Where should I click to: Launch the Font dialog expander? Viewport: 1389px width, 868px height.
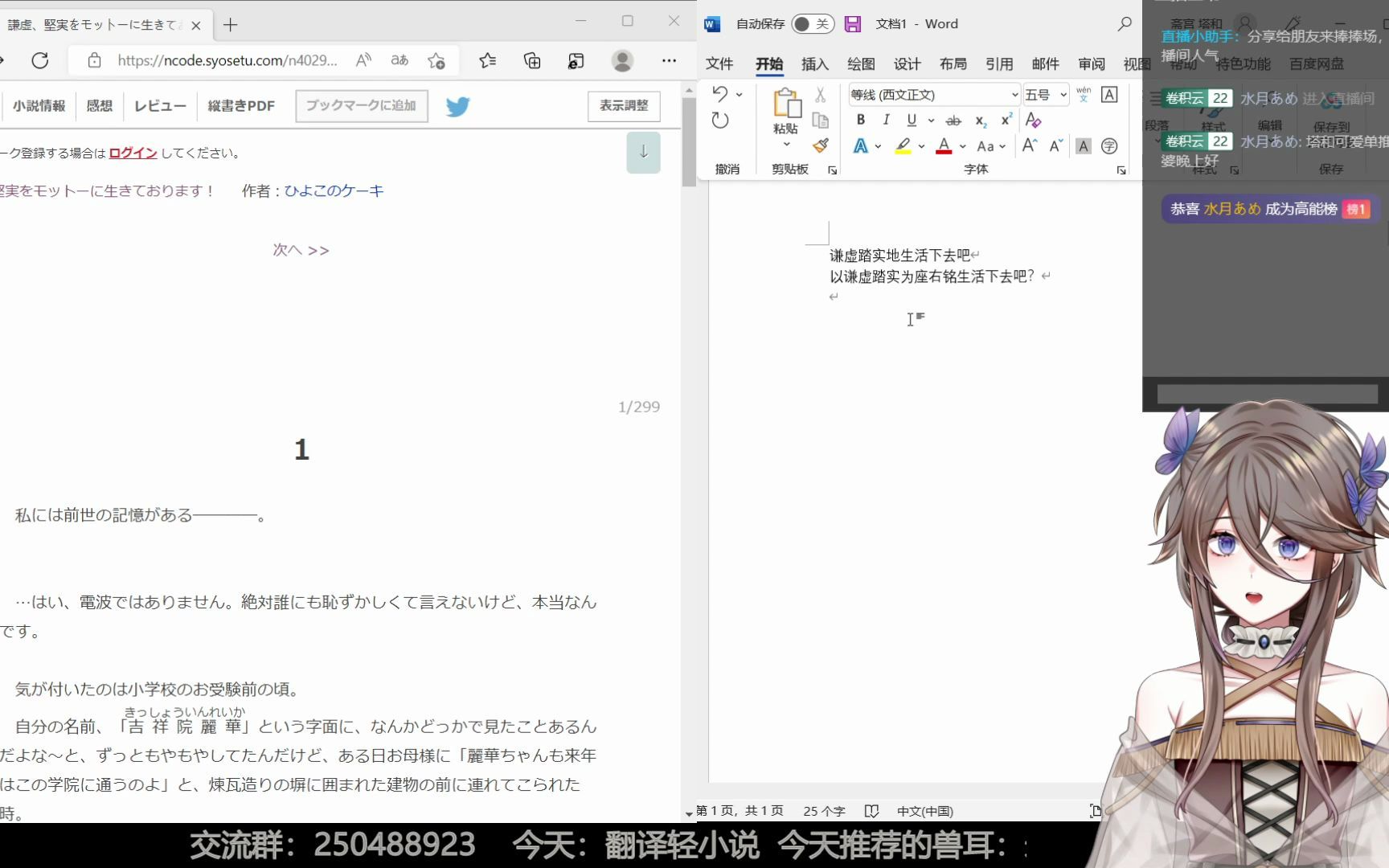point(1121,170)
